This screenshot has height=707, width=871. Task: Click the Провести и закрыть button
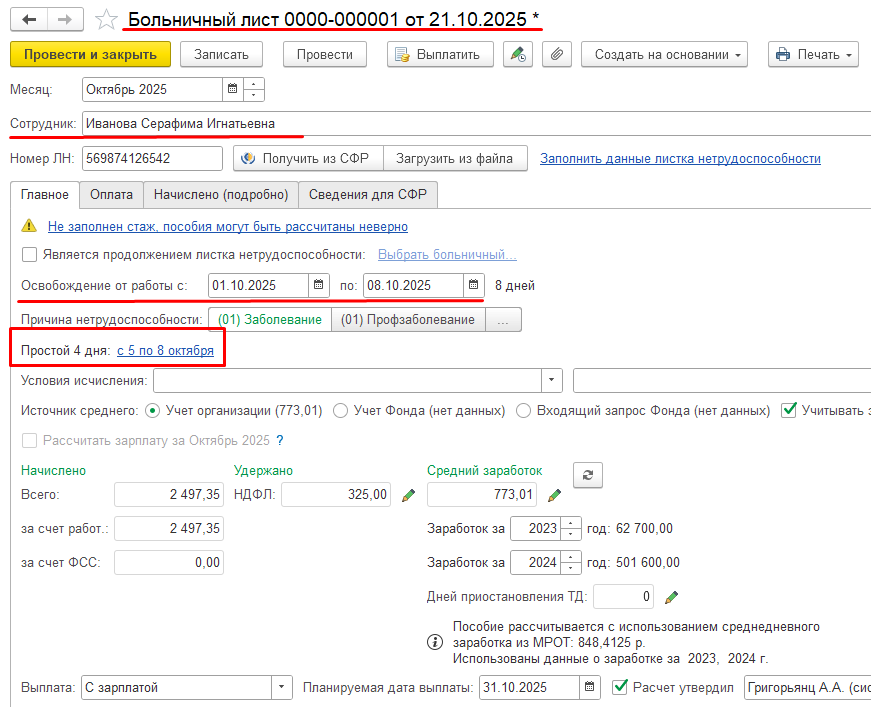pyautogui.click(x=91, y=54)
